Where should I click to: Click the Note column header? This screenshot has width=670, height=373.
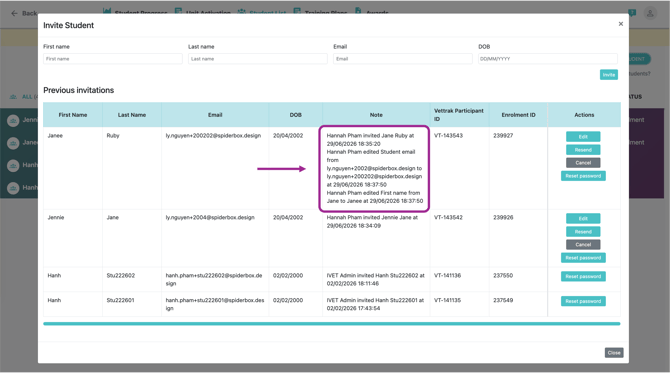coord(376,115)
